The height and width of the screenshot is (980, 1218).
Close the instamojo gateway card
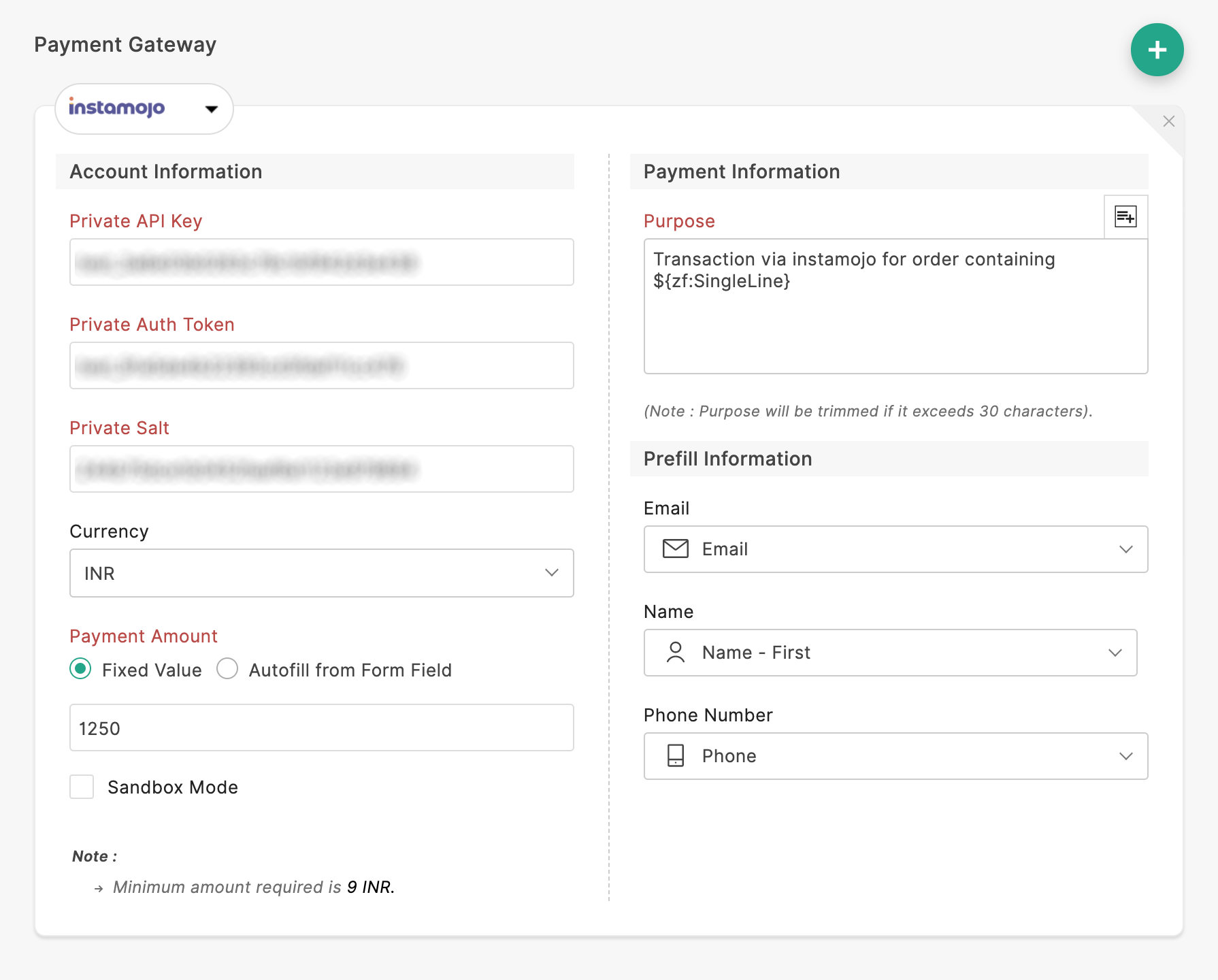1169,121
